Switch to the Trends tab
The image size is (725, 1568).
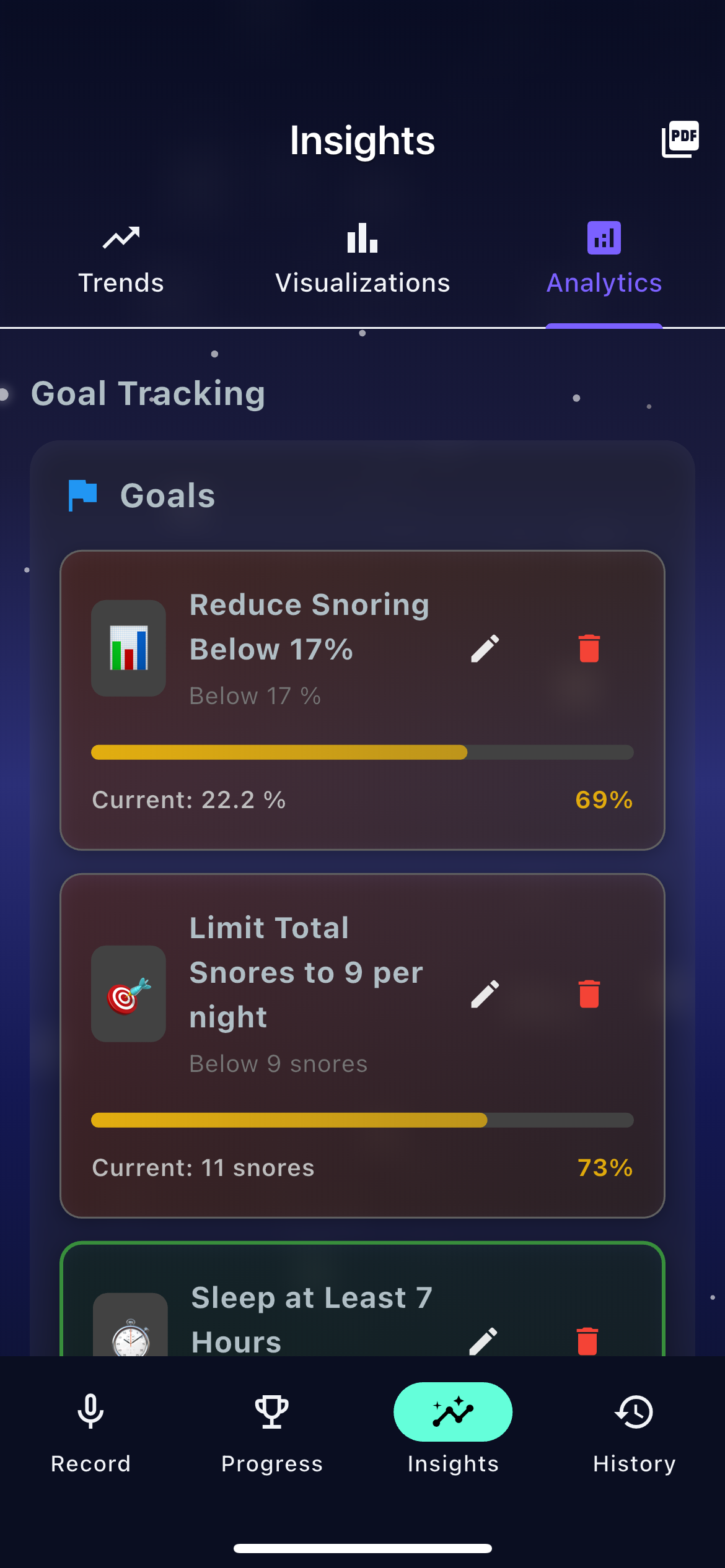(x=121, y=260)
